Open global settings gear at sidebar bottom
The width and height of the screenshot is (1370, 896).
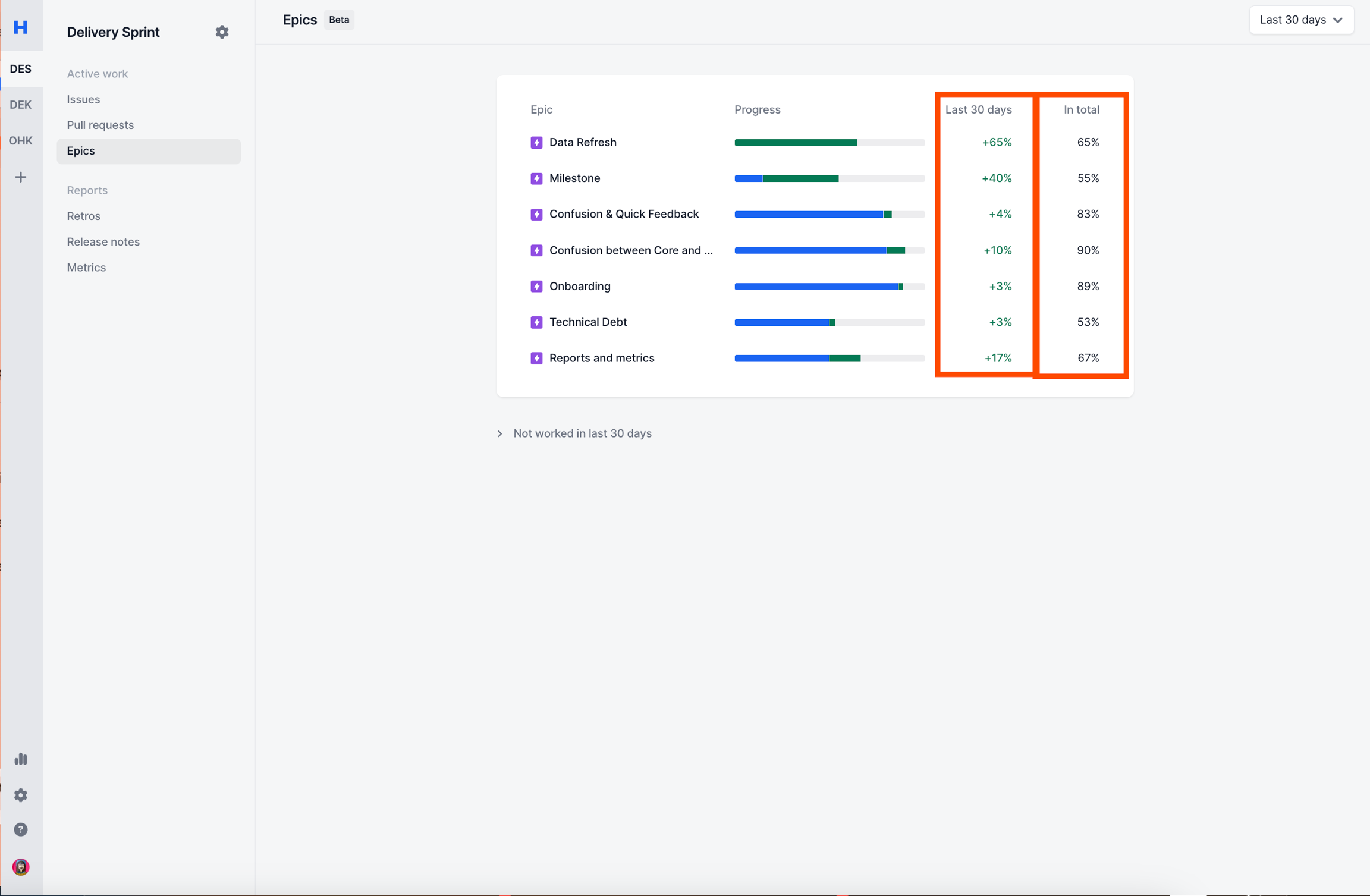tap(21, 795)
